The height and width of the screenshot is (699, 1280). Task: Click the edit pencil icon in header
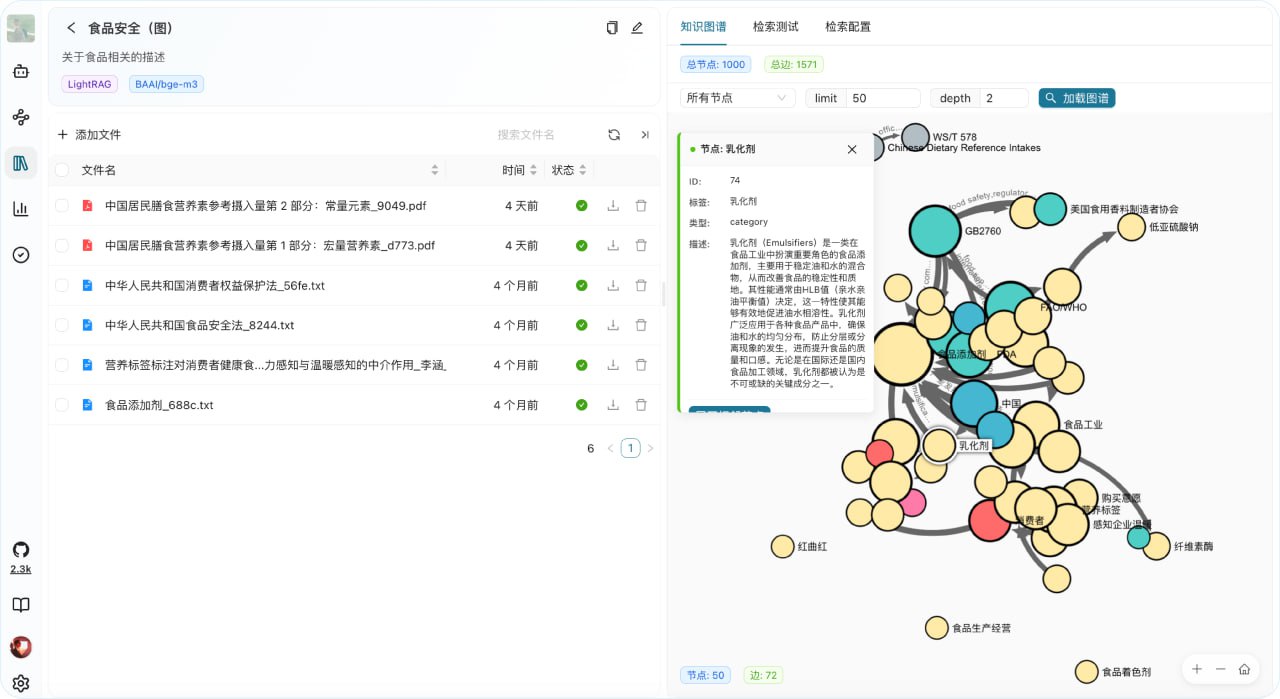tap(637, 28)
